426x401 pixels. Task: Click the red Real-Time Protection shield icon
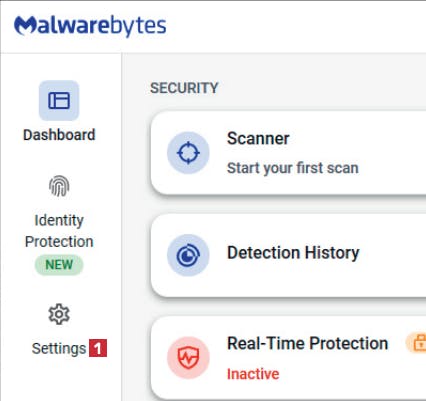(x=188, y=358)
